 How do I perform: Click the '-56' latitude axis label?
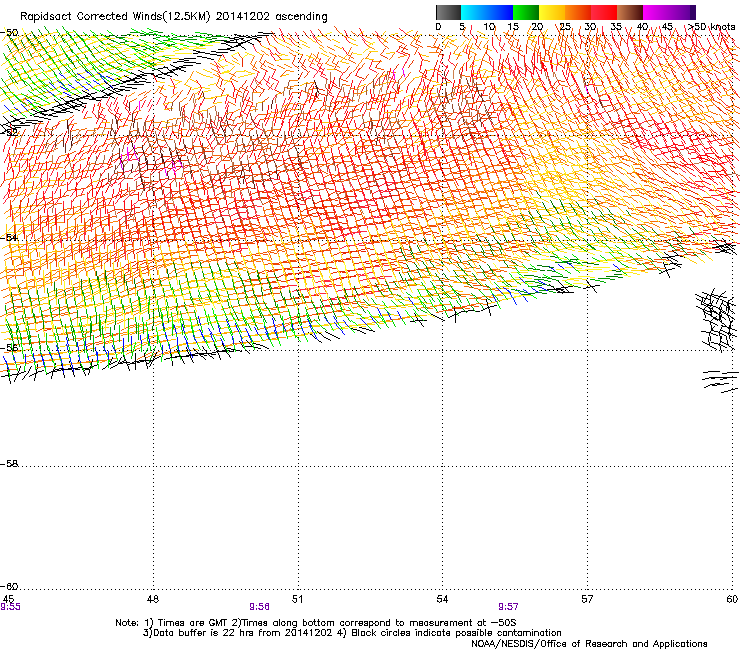9,347
